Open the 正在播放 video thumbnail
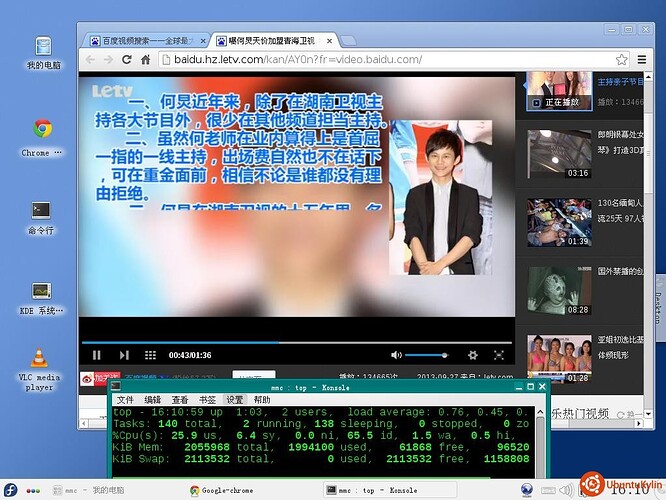 point(559,91)
